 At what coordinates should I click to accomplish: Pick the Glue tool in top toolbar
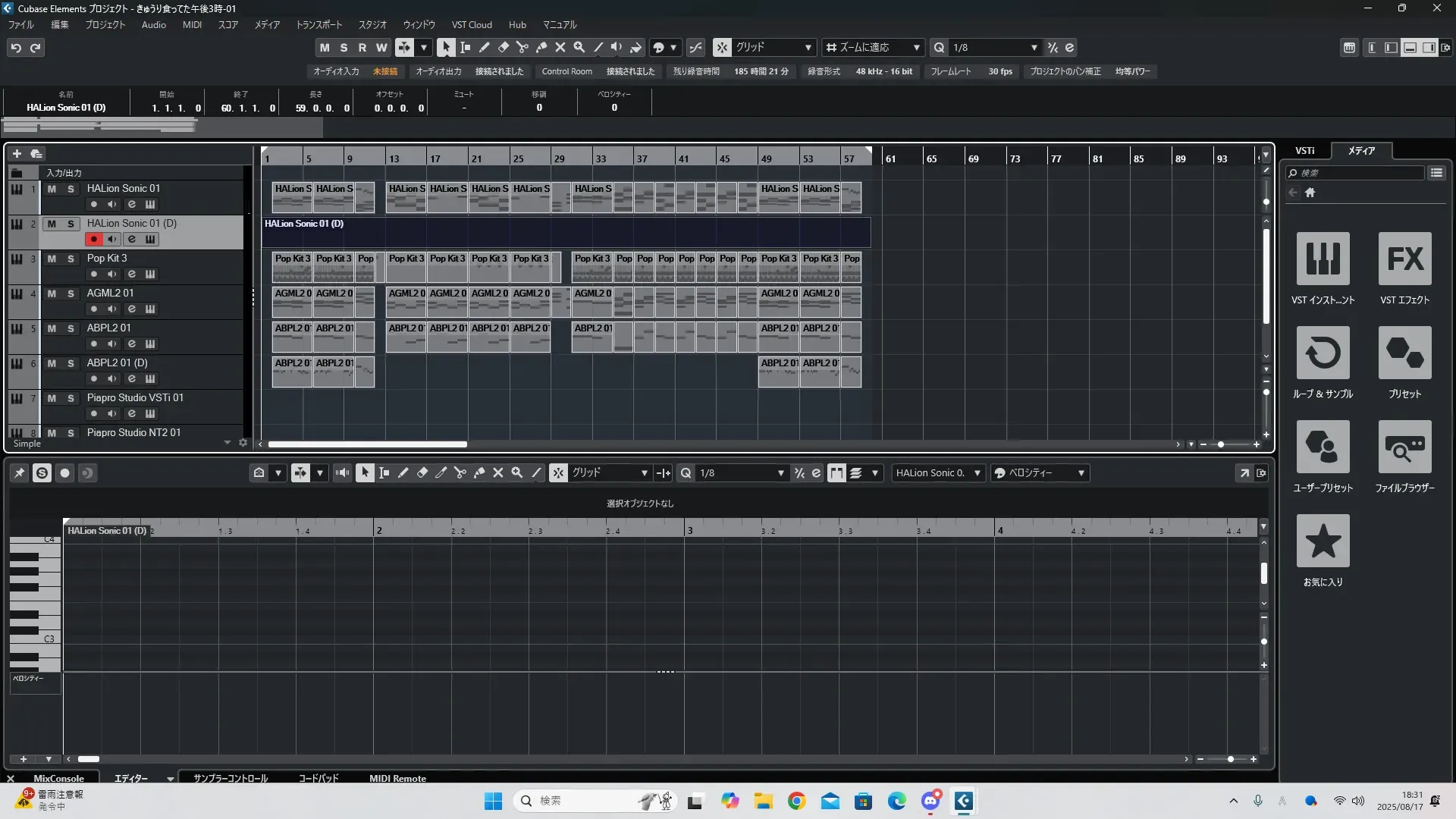pyautogui.click(x=541, y=47)
